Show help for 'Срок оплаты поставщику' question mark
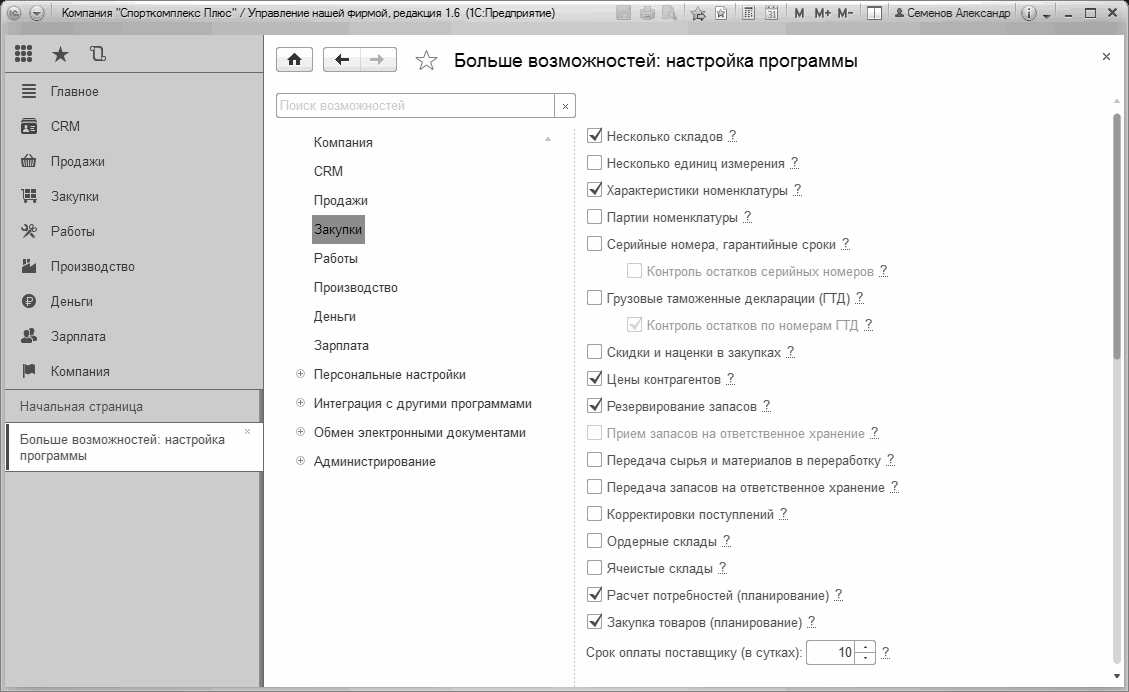 [886, 652]
